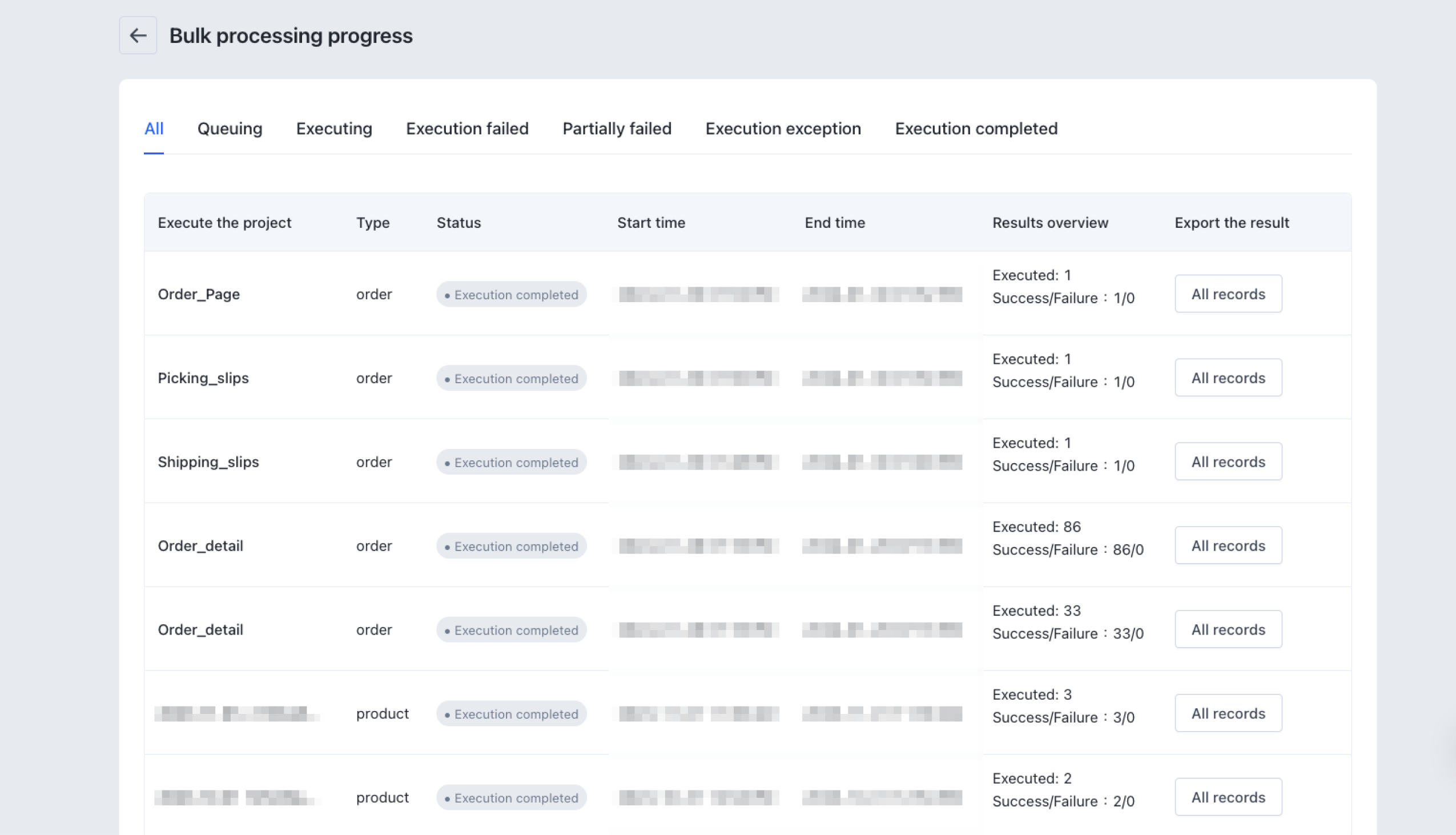Switch to the Queuing tab
The width and height of the screenshot is (1456, 835).
230,129
